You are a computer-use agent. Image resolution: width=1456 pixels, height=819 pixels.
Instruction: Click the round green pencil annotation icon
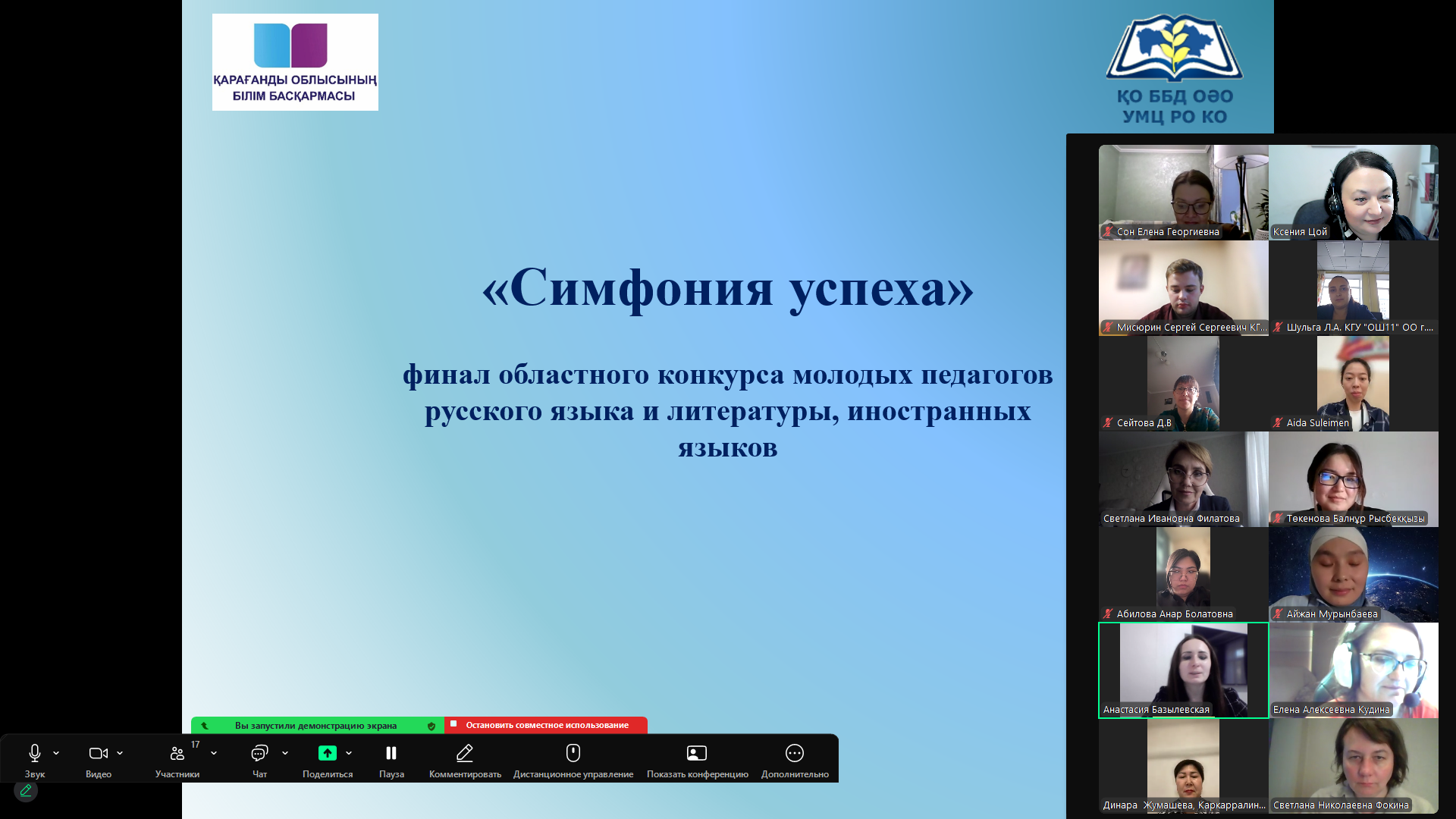26,790
